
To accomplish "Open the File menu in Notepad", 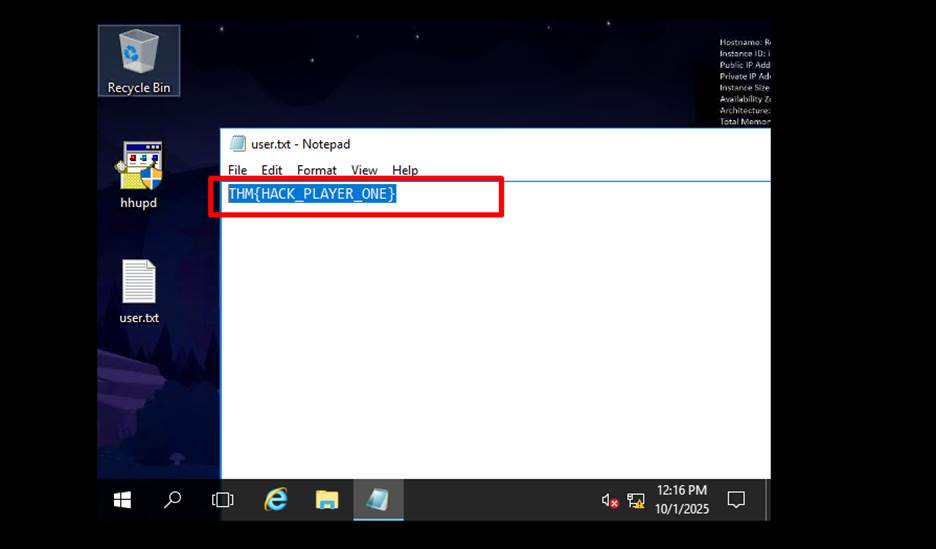I will (237, 170).
